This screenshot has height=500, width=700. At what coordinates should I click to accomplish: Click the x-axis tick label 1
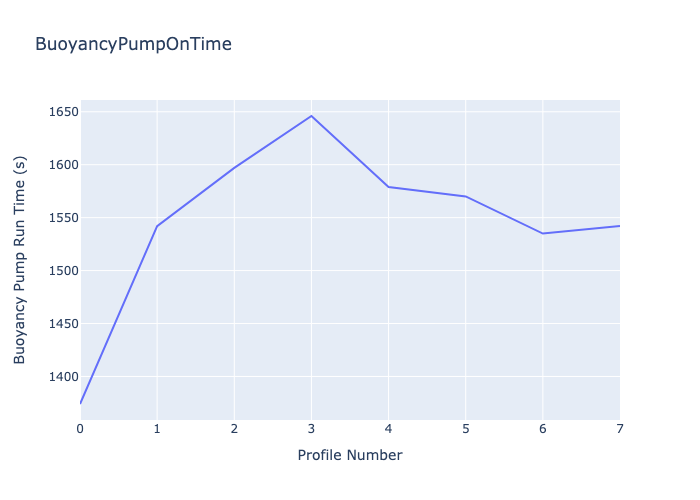click(157, 428)
